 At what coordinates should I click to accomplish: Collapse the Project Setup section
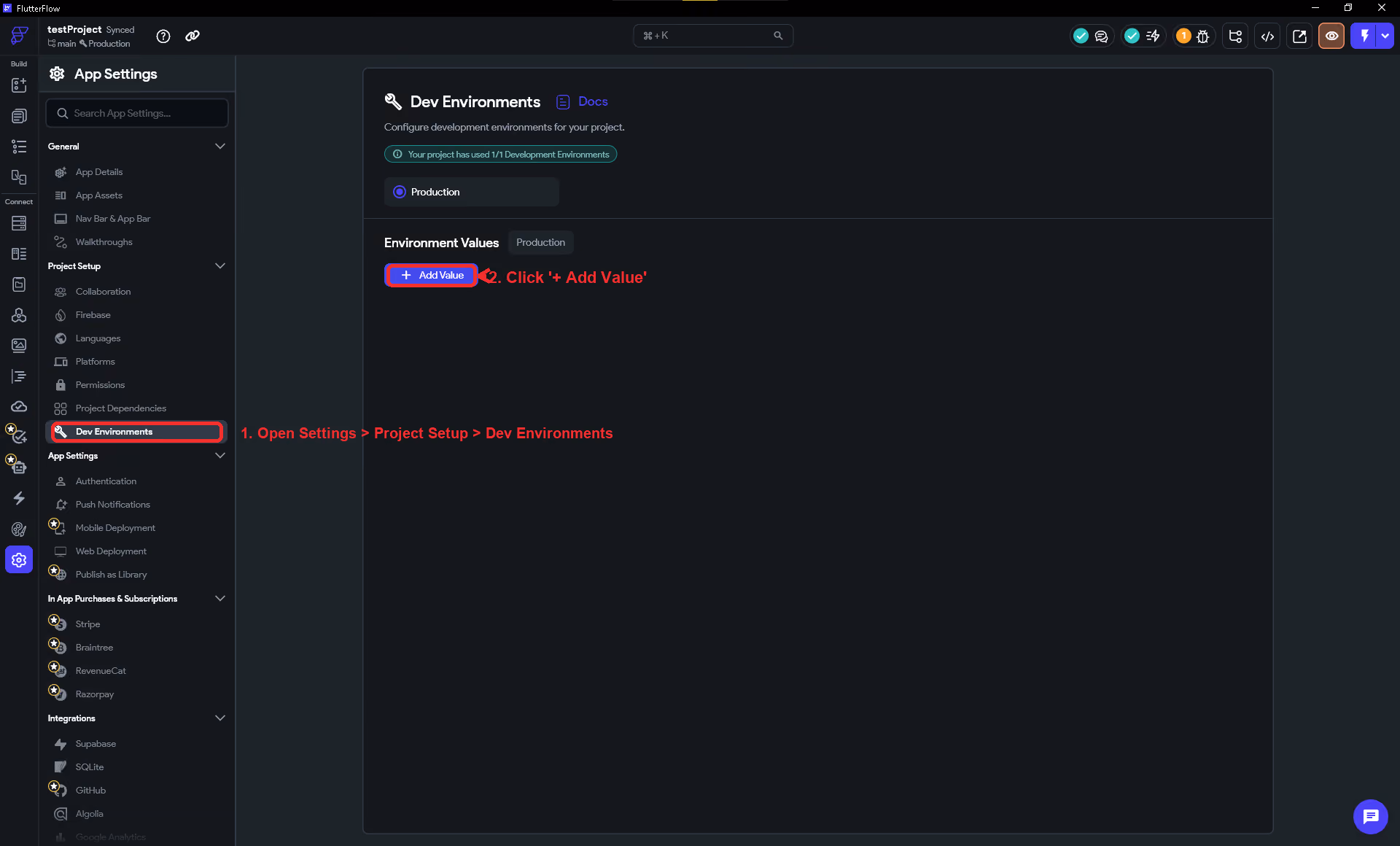point(220,266)
